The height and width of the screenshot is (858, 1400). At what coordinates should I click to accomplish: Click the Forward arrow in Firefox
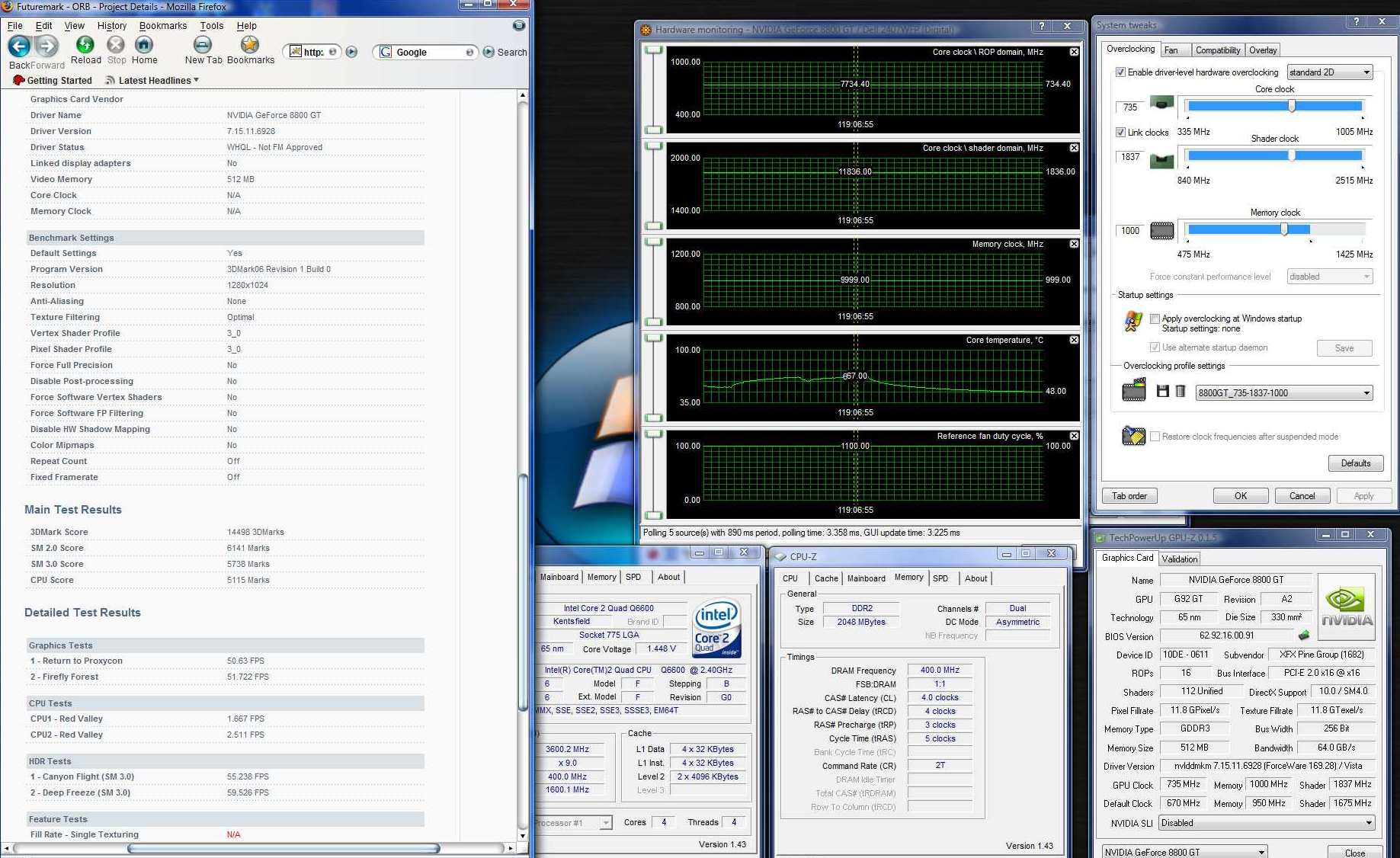pyautogui.click(x=47, y=46)
